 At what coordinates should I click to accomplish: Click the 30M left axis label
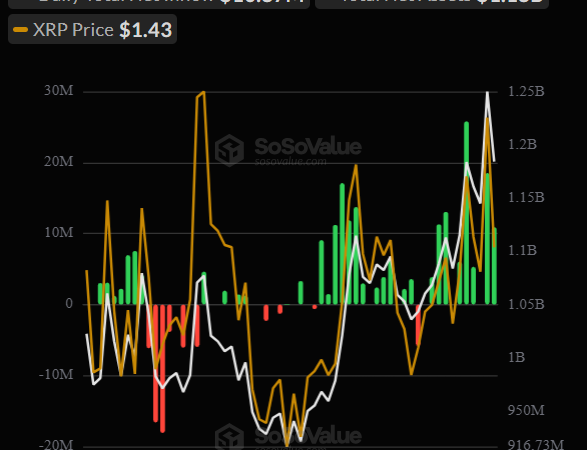pos(59,91)
